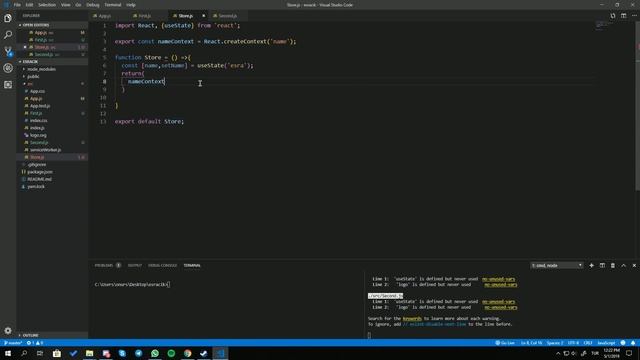
Task: Collapse the Open Editors section
Action: [x=52, y=25]
